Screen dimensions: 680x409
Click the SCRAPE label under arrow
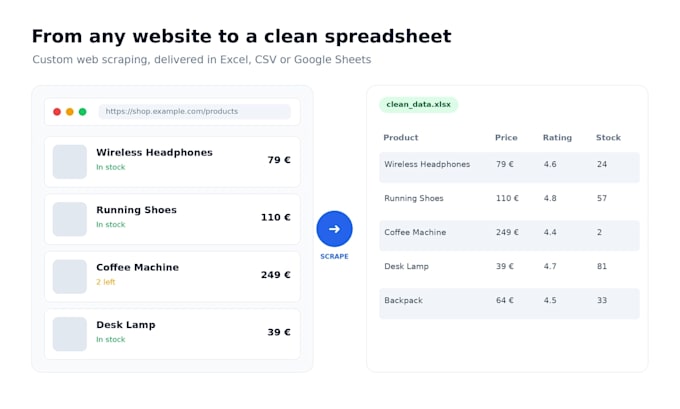(334, 256)
